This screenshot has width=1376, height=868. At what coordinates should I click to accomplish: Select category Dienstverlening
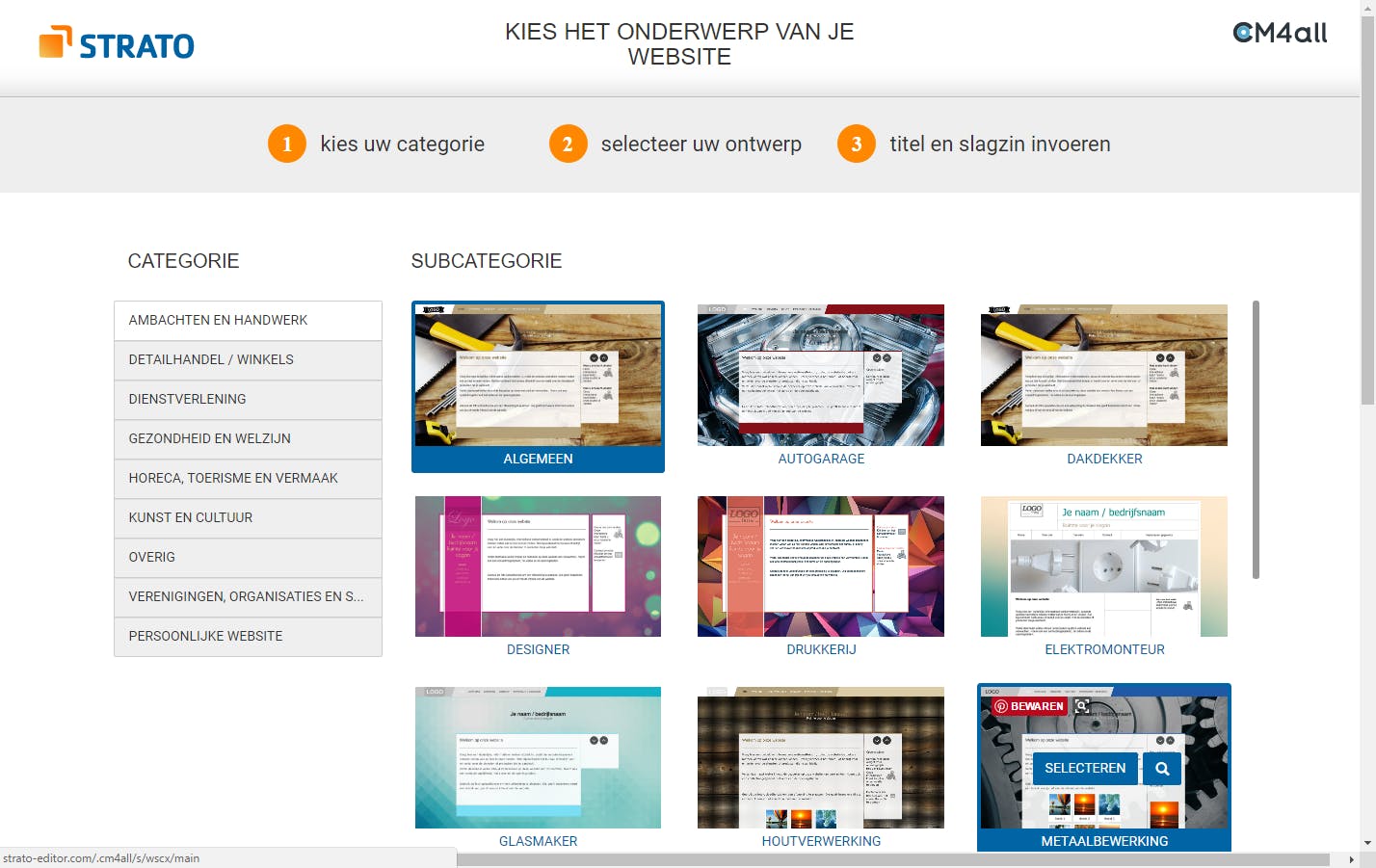(248, 399)
